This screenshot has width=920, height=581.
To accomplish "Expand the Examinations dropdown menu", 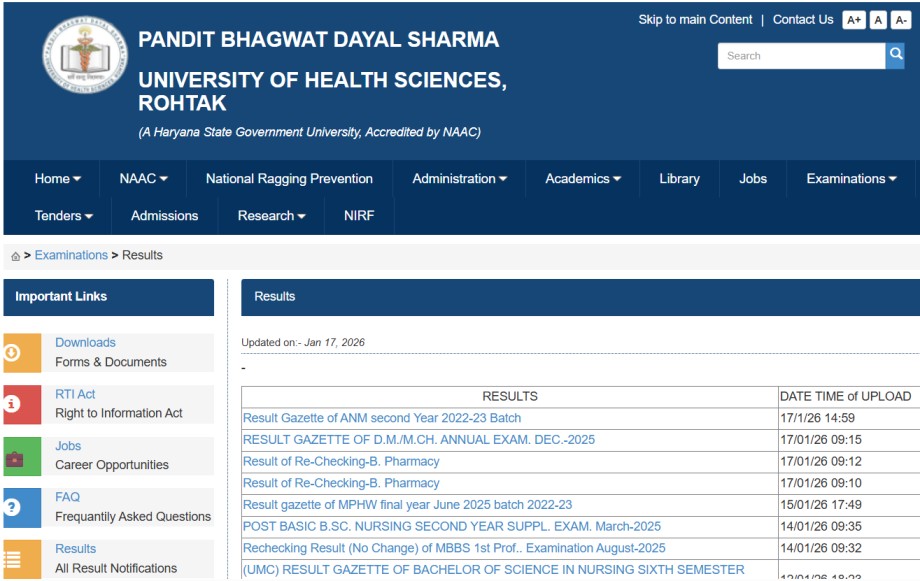I will point(851,179).
